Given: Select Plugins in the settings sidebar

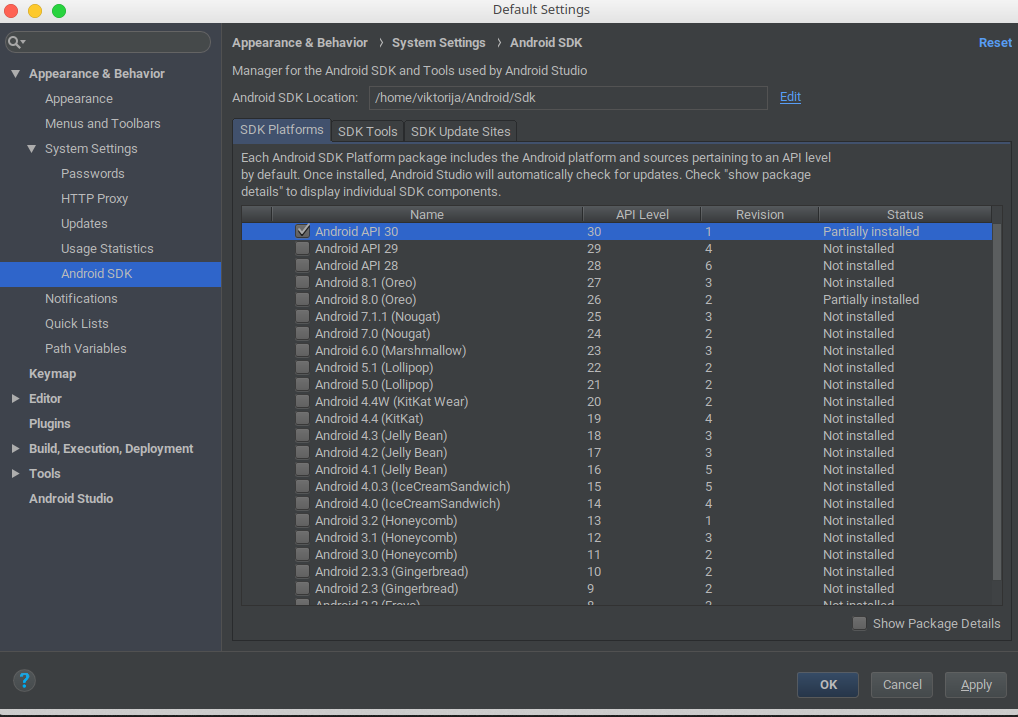Looking at the screenshot, I should 50,424.
